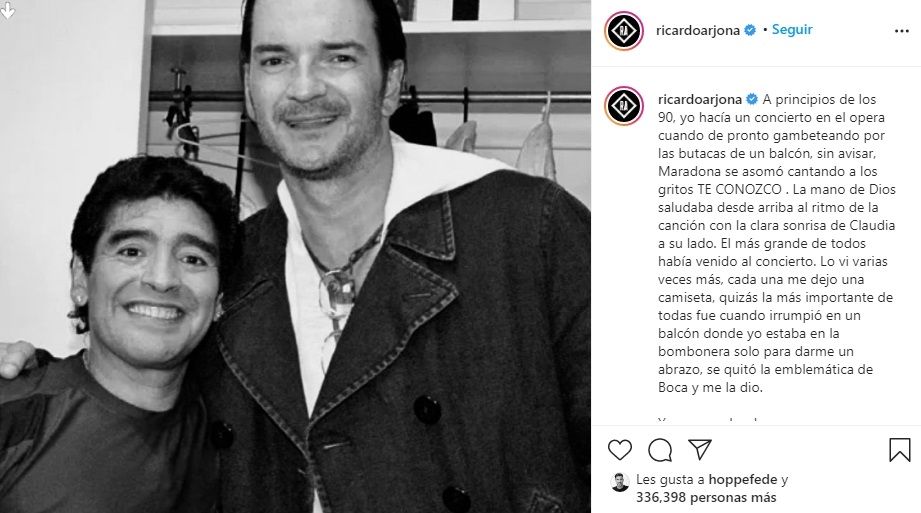Open the ricardoarjona avatar beside the caption
Screen dimensions: 921x513
point(624,106)
